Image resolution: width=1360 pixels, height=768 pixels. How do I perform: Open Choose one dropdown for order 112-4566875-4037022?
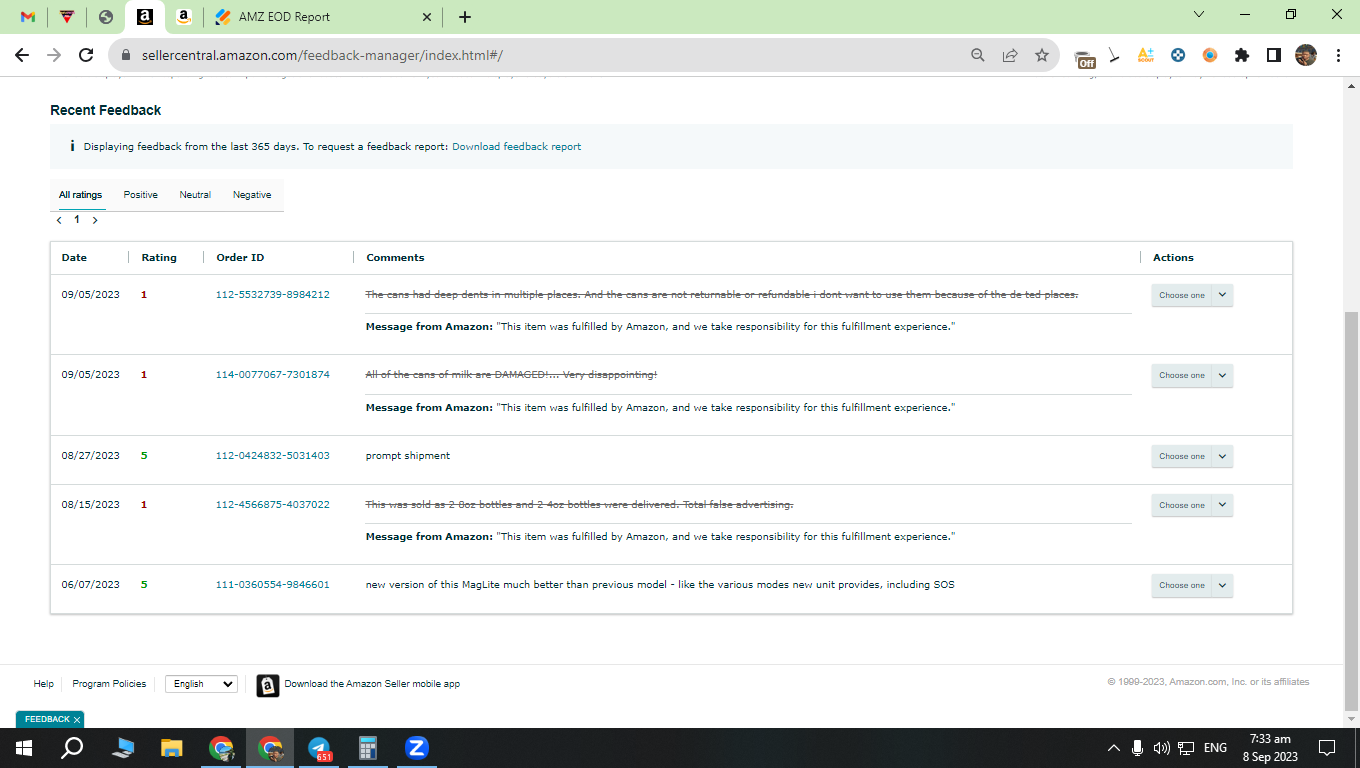point(1192,505)
